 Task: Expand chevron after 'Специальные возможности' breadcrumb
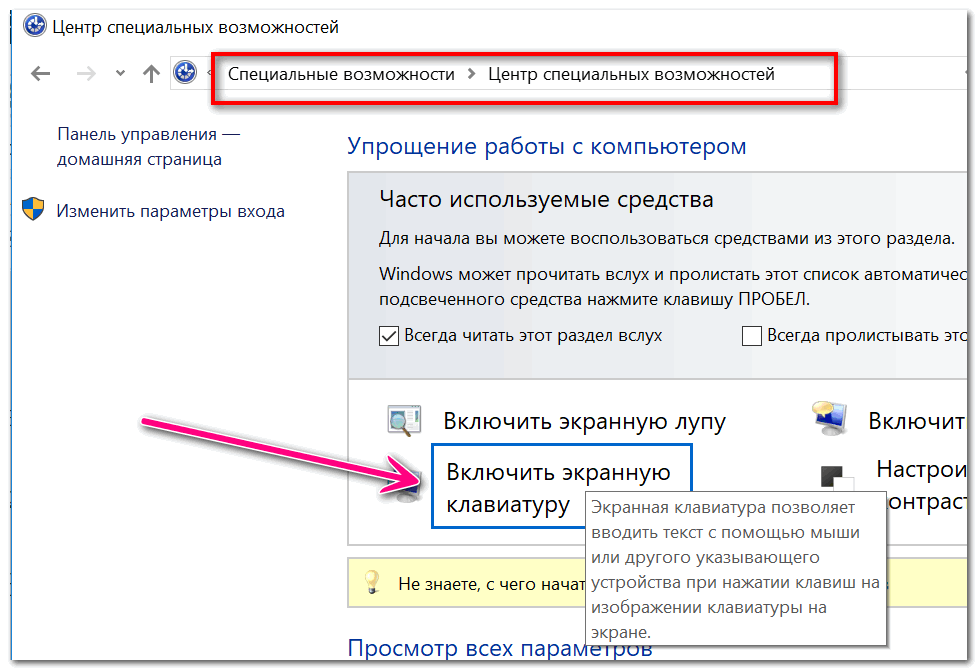coord(472,74)
